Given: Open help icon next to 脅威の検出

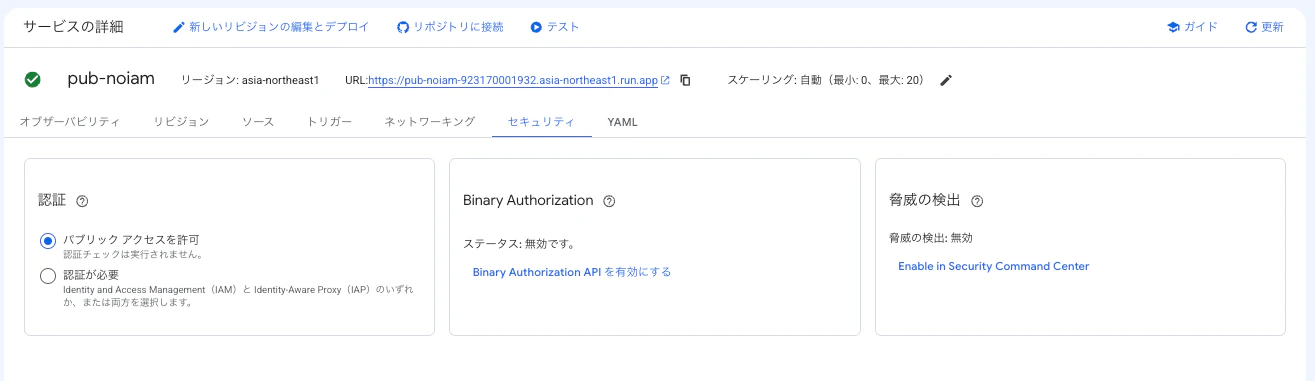Looking at the screenshot, I should tap(977, 201).
